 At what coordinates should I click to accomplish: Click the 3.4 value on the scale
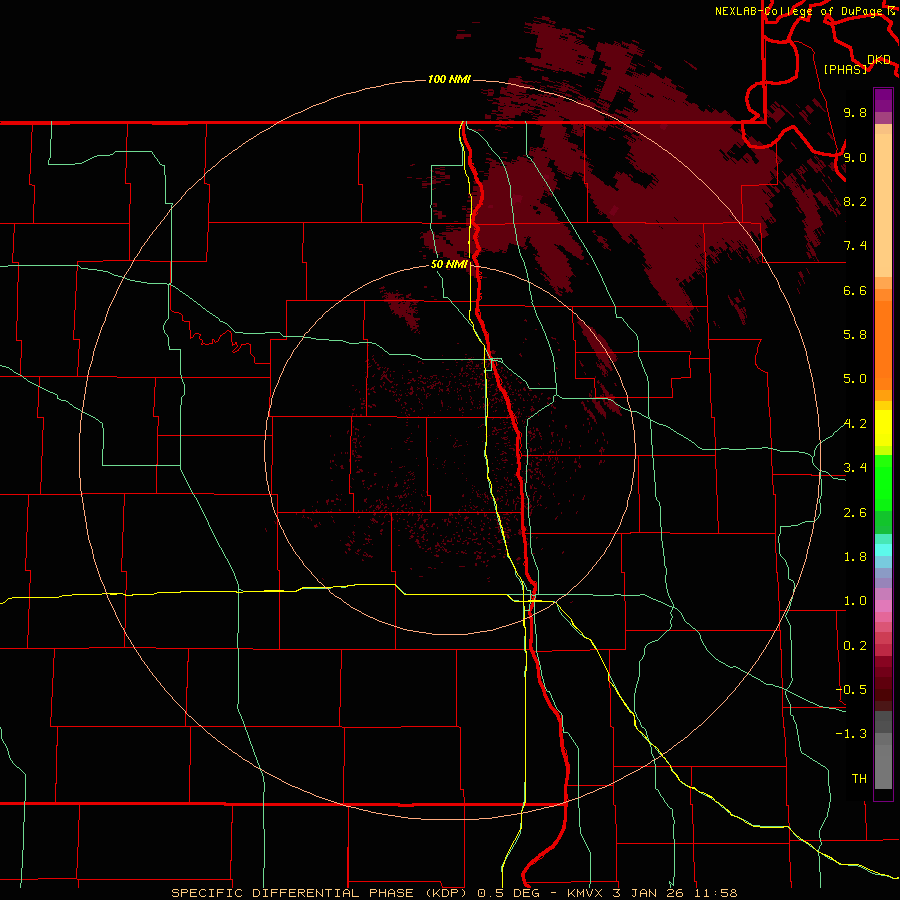tap(855, 468)
